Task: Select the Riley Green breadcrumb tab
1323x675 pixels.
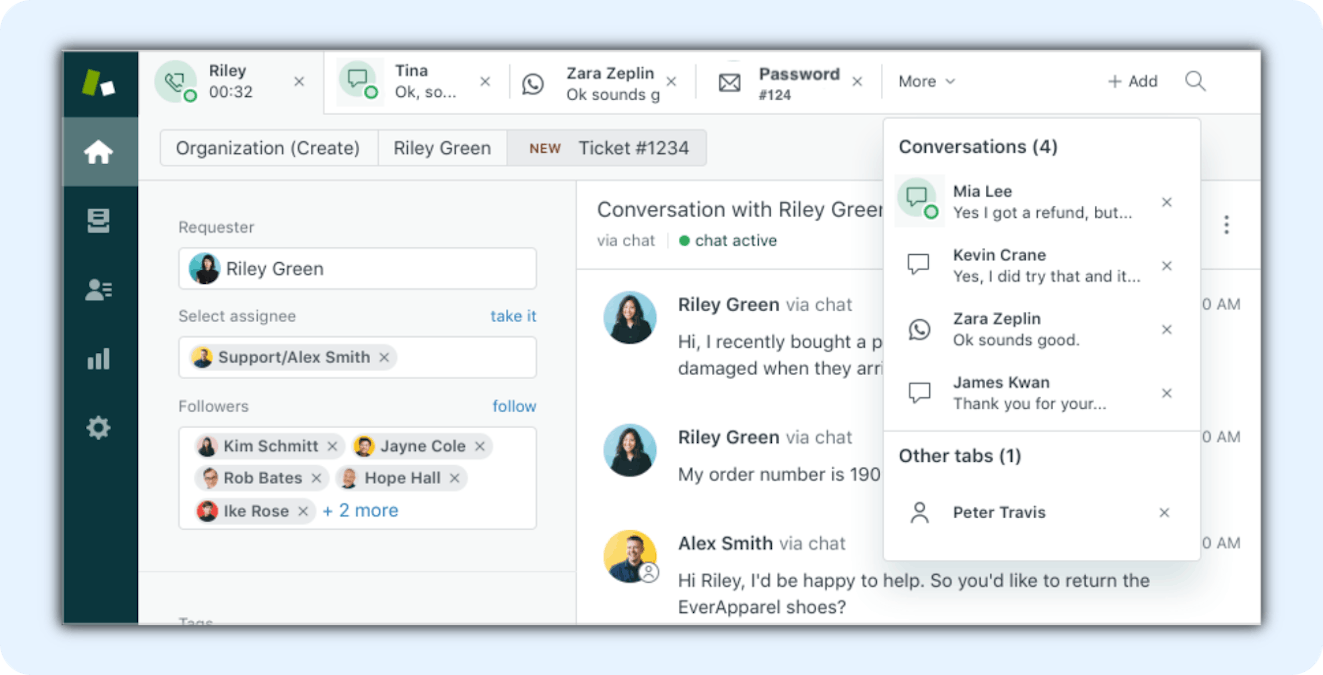Action: click(442, 148)
